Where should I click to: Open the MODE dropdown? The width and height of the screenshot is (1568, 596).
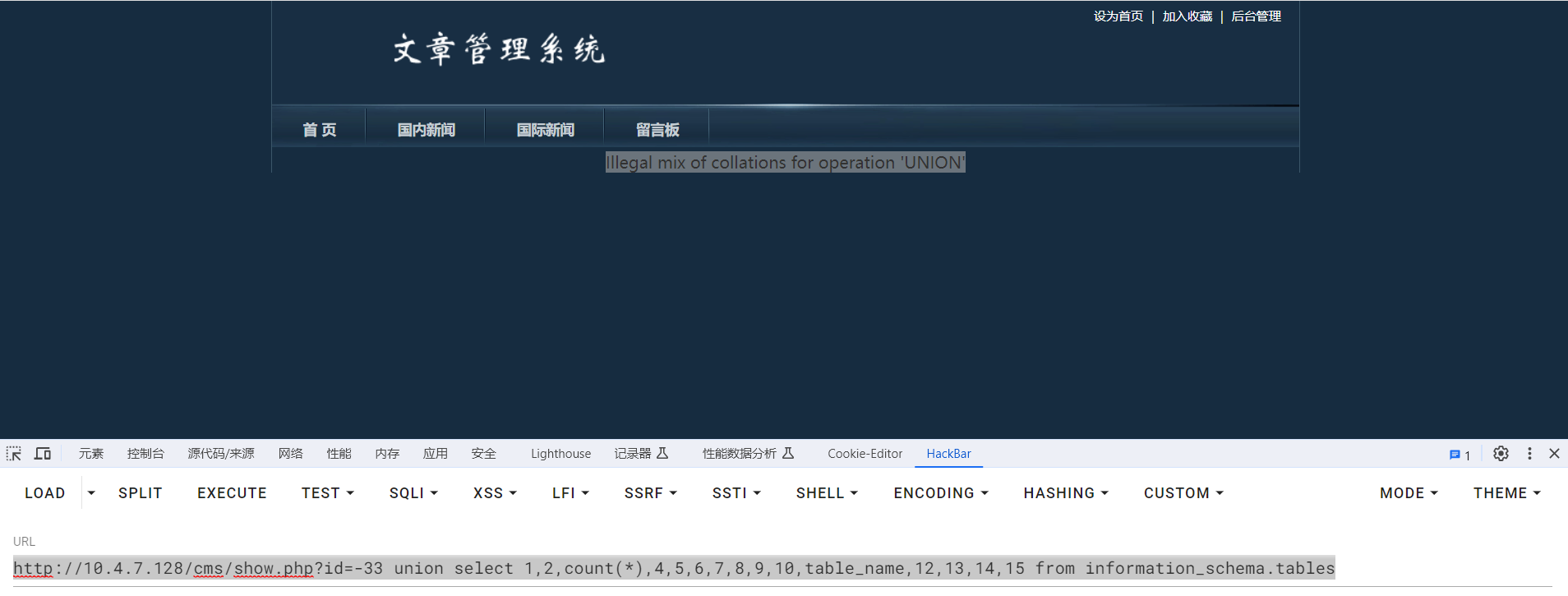[1409, 493]
